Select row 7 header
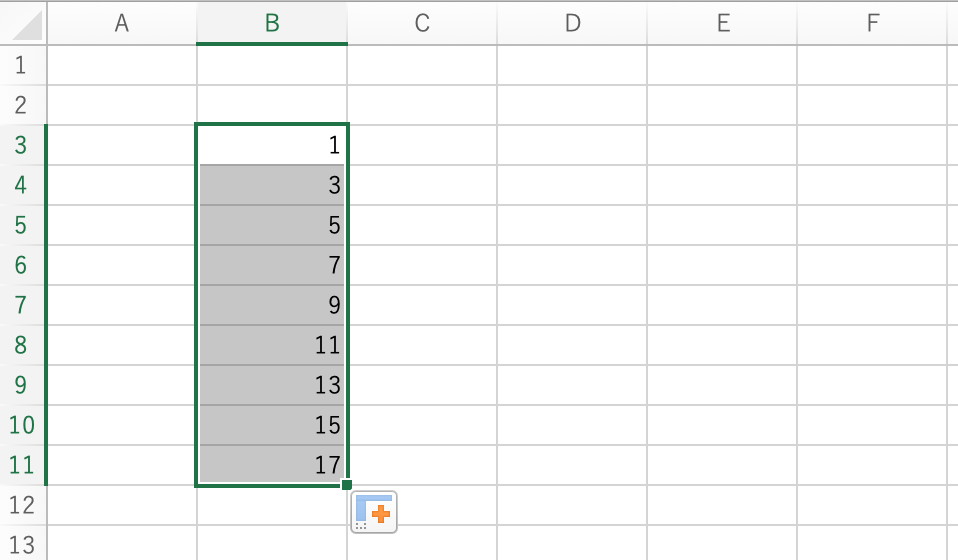 [x=22, y=306]
